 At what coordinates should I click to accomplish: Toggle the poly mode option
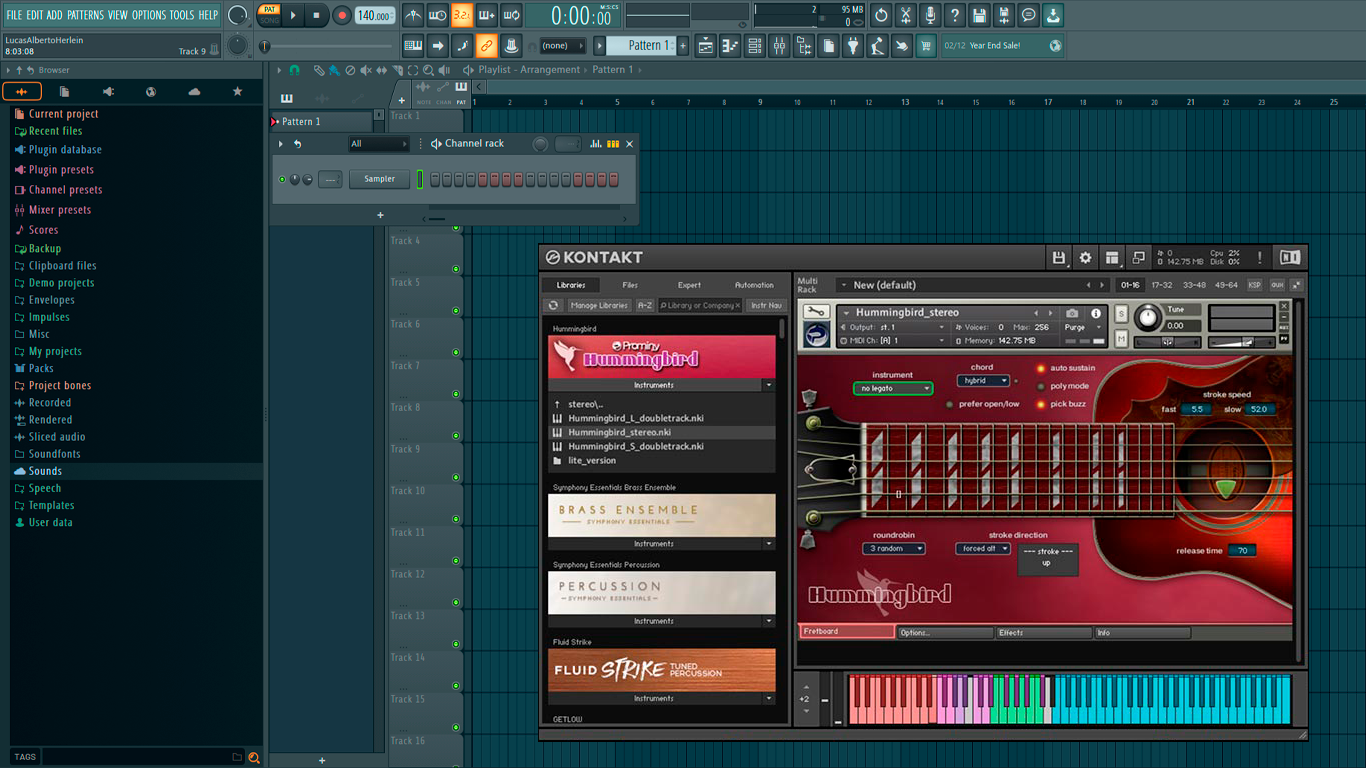pos(1041,386)
